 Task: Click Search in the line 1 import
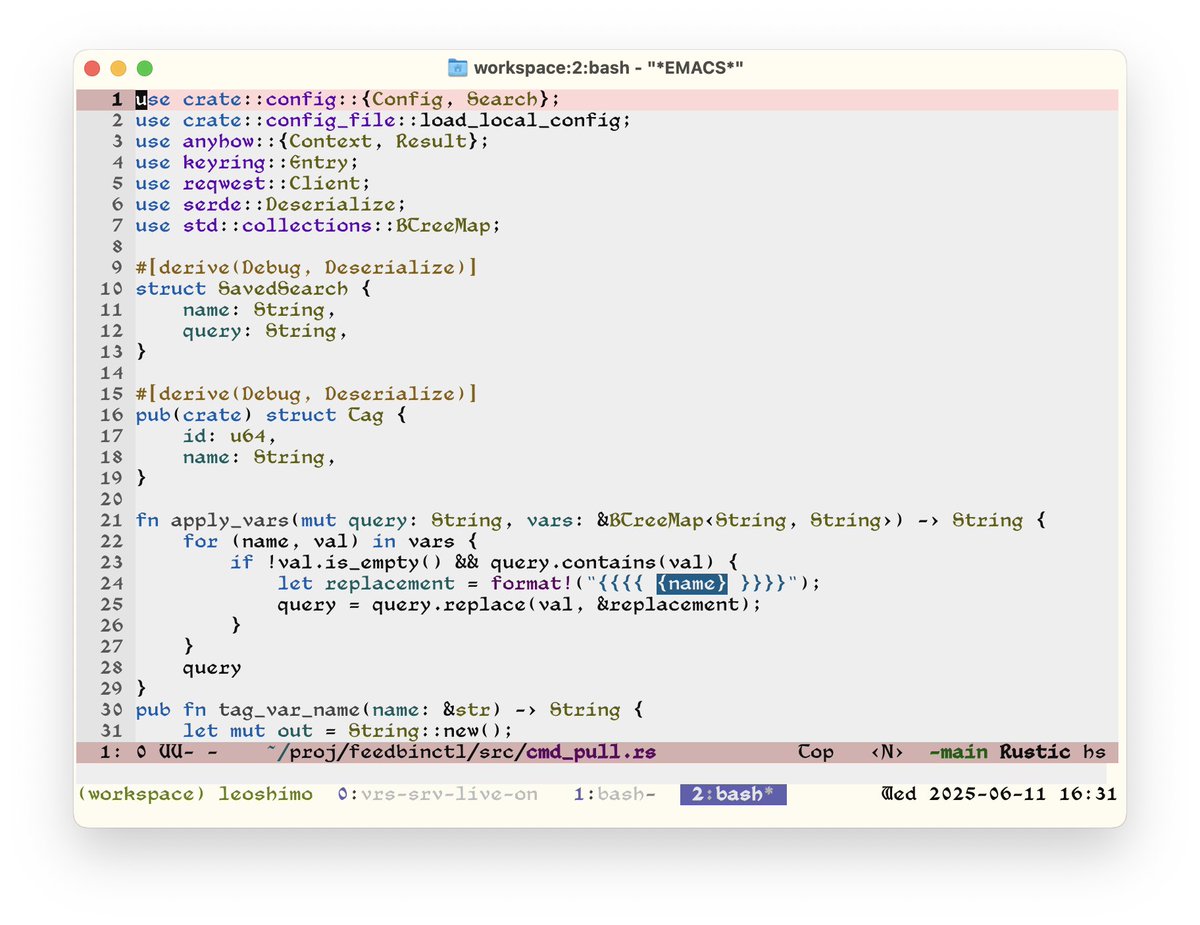502,99
